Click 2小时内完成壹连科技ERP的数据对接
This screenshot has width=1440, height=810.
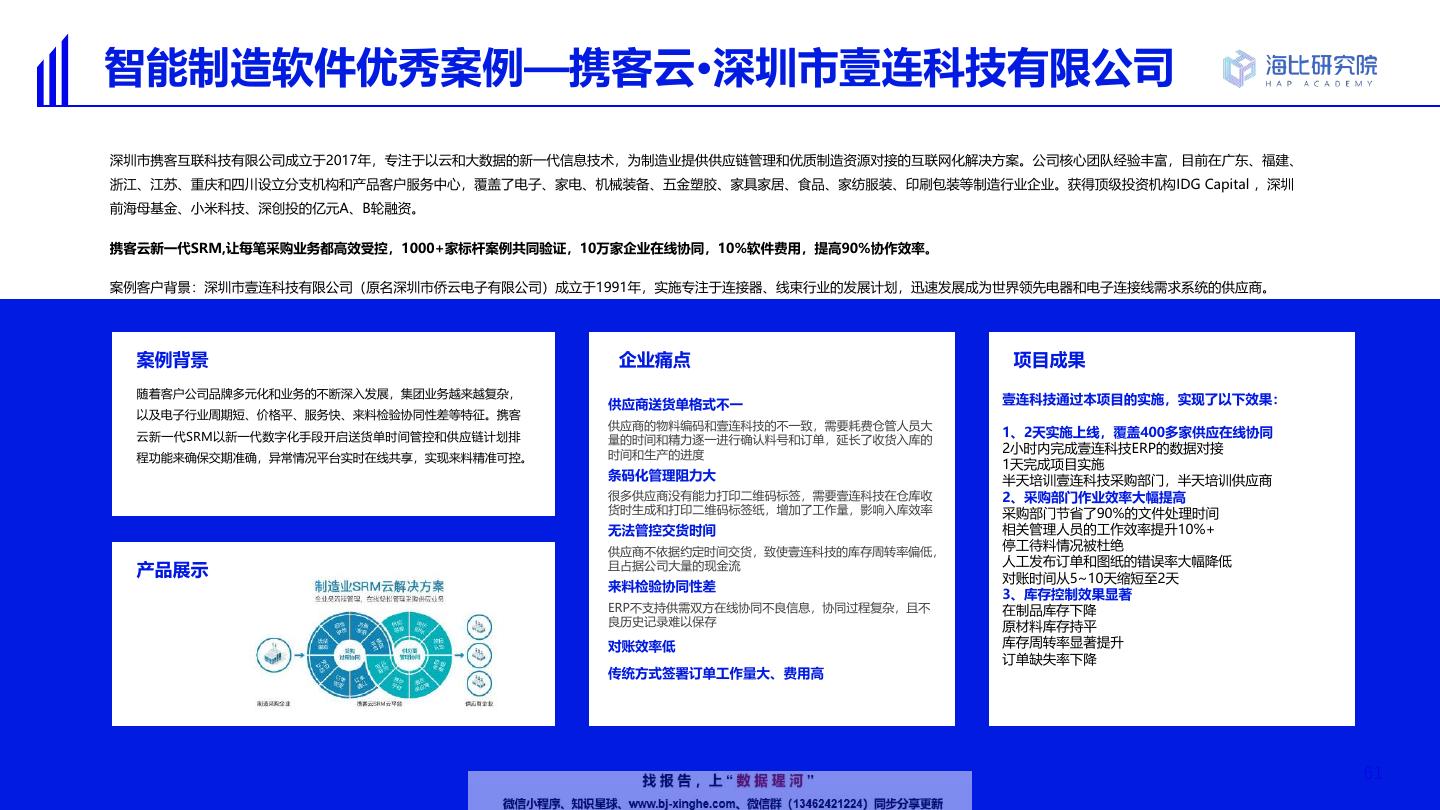click(1113, 448)
